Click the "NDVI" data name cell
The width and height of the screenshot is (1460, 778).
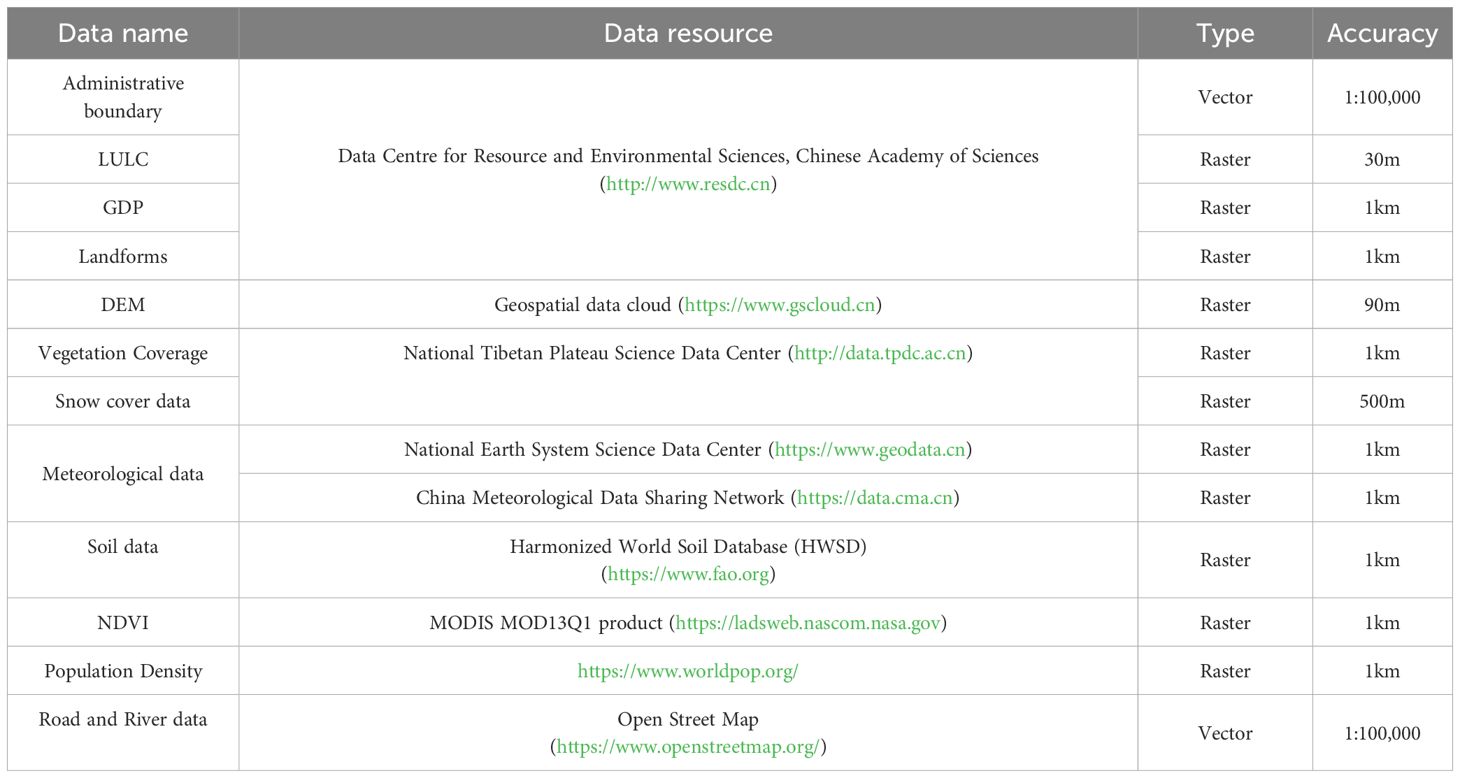[123, 623]
